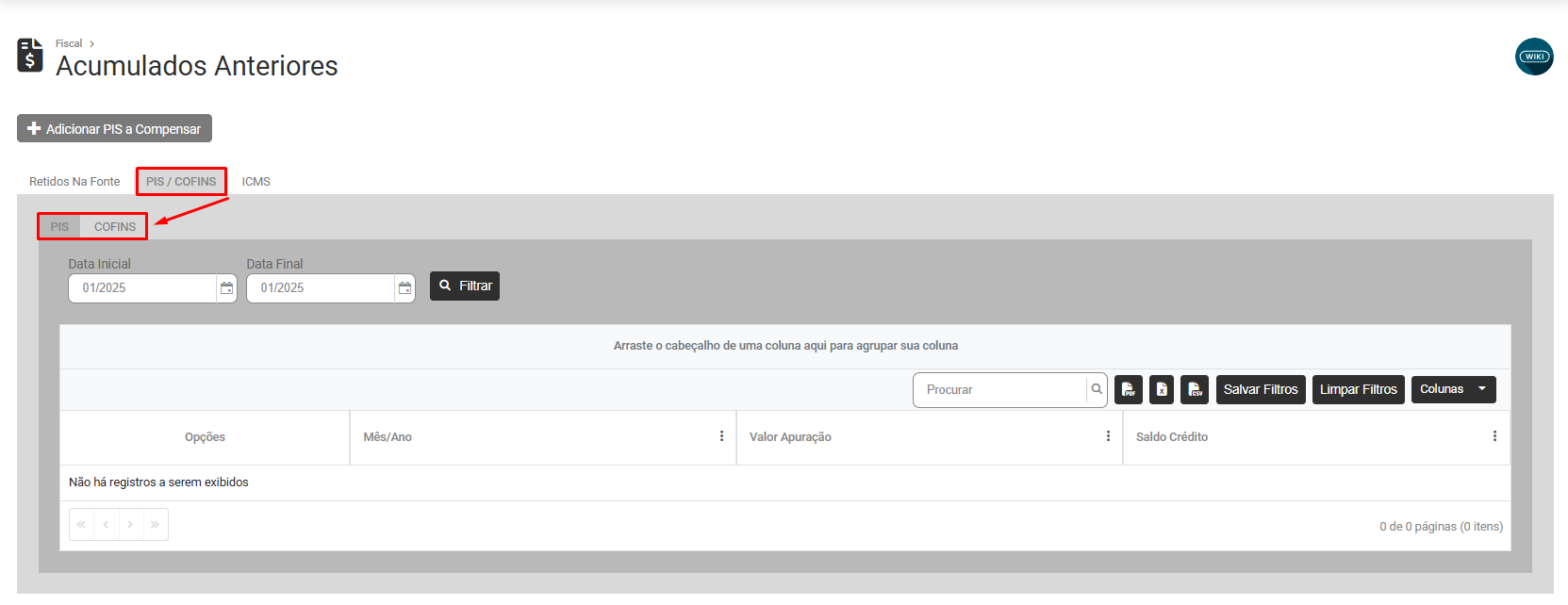
Task: Click the search magnifier icon beside Procurar
Action: tap(1097, 389)
